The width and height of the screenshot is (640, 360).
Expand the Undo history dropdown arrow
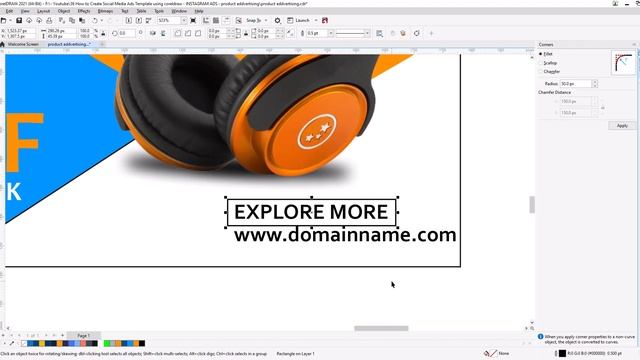[102, 20]
